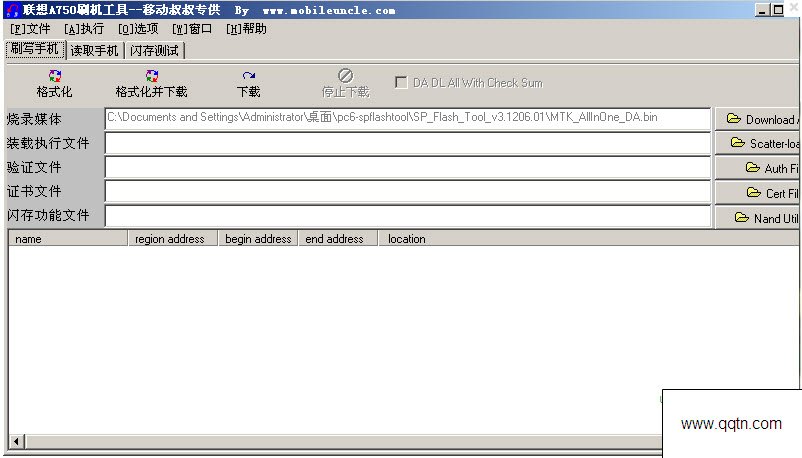Open Scatter-loading file folder button
This screenshot has width=802, height=458.
coord(758,144)
